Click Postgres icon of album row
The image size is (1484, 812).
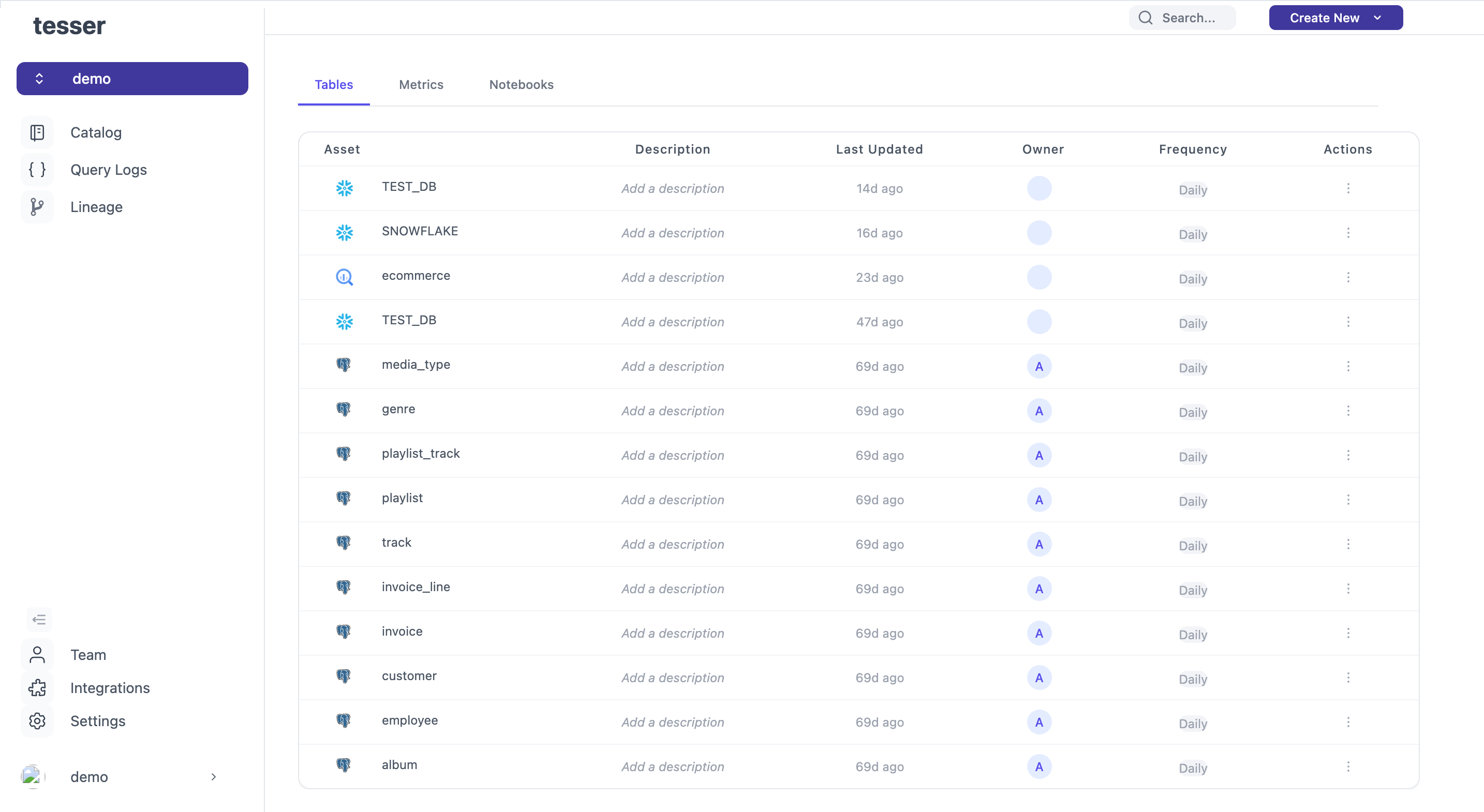pyautogui.click(x=344, y=765)
